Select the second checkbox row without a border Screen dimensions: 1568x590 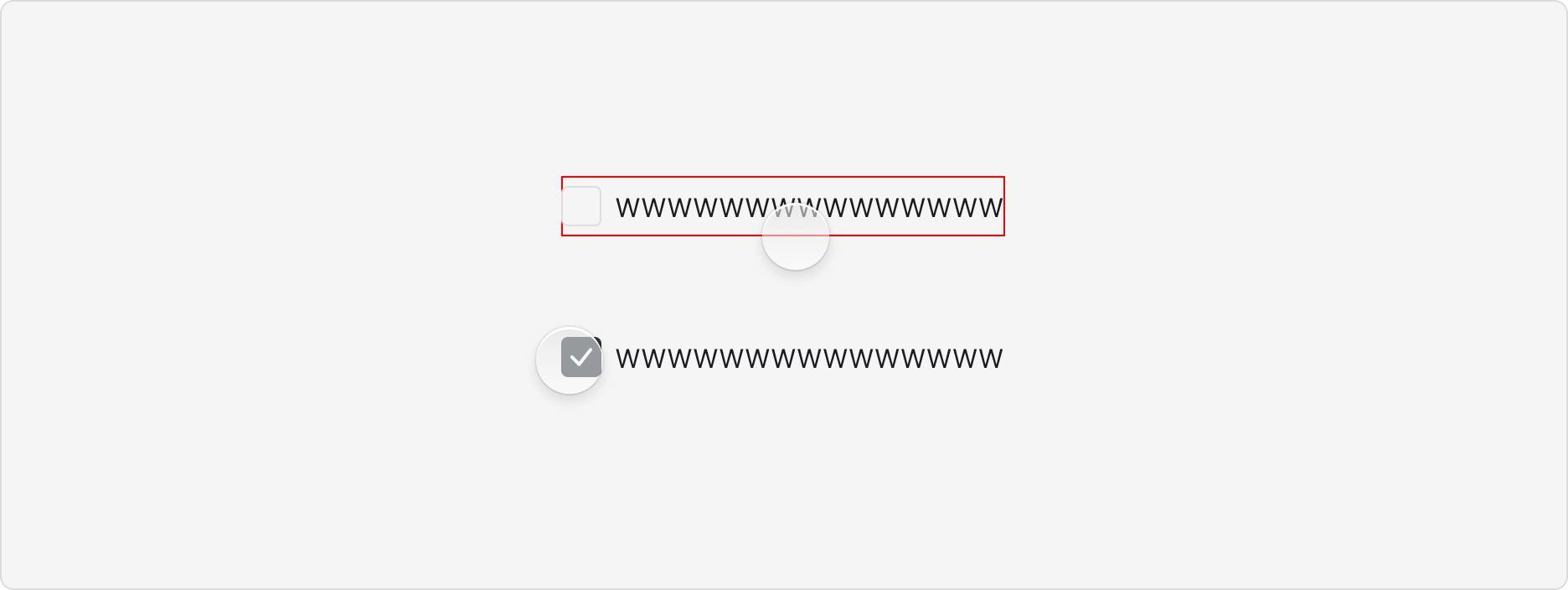(783, 357)
